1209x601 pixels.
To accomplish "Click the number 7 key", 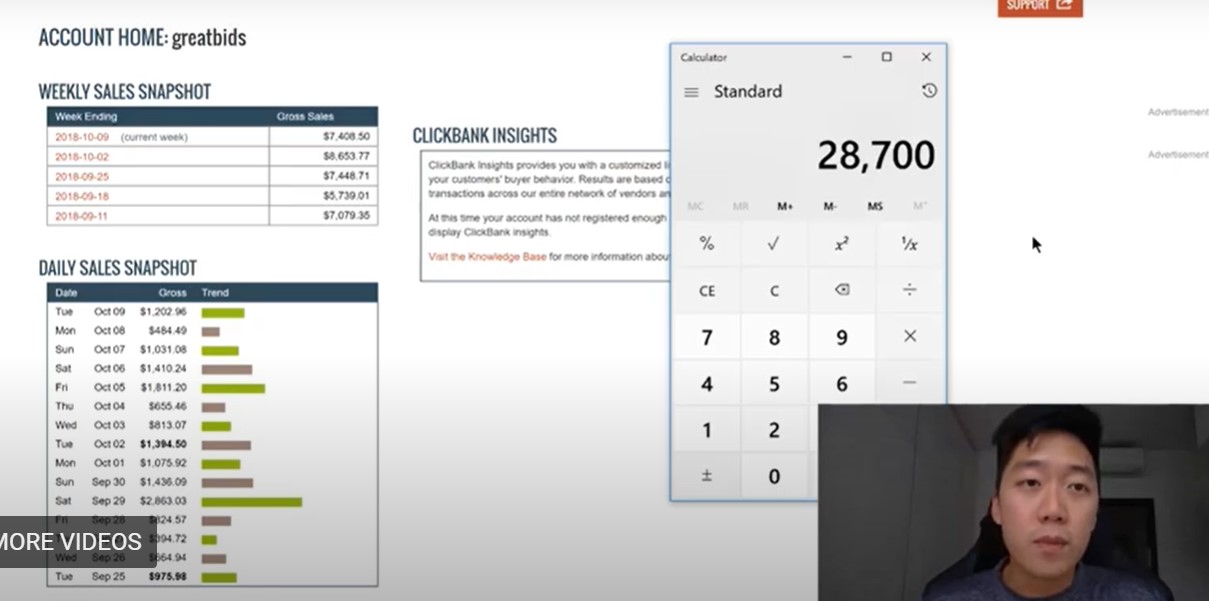I will [706, 338].
